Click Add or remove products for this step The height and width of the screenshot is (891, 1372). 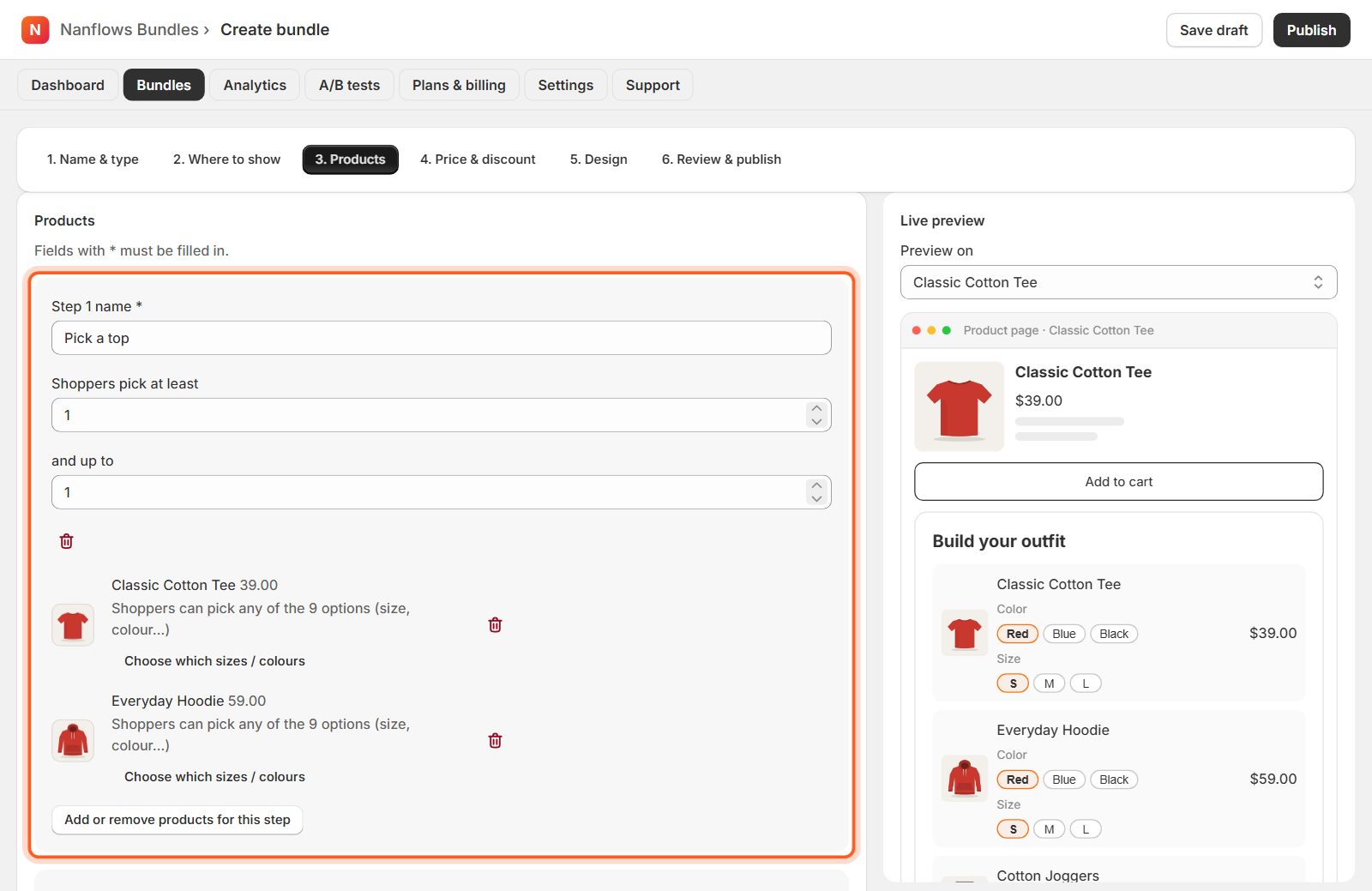[x=178, y=820]
